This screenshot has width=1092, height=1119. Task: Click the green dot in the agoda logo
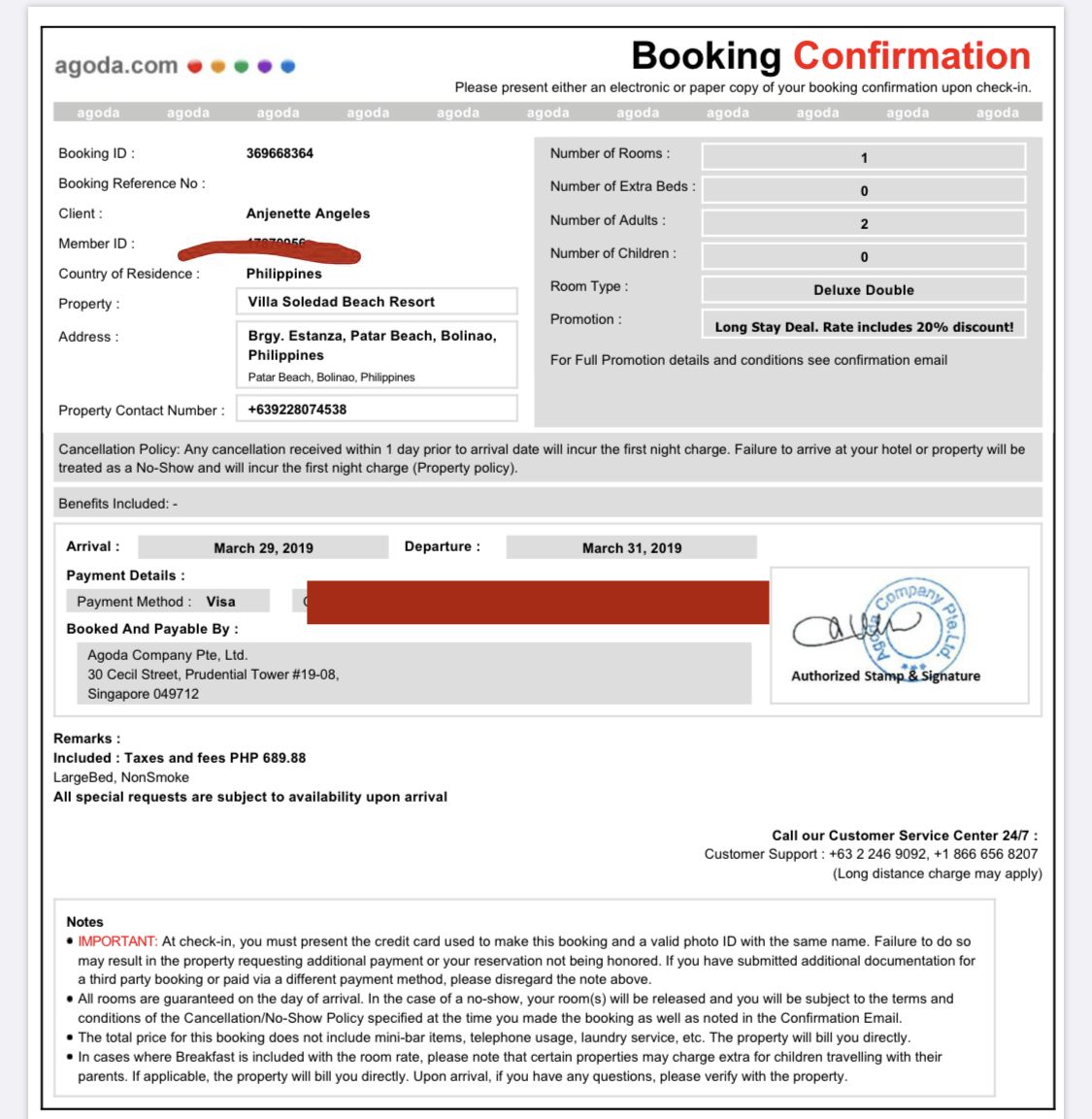pos(242,66)
